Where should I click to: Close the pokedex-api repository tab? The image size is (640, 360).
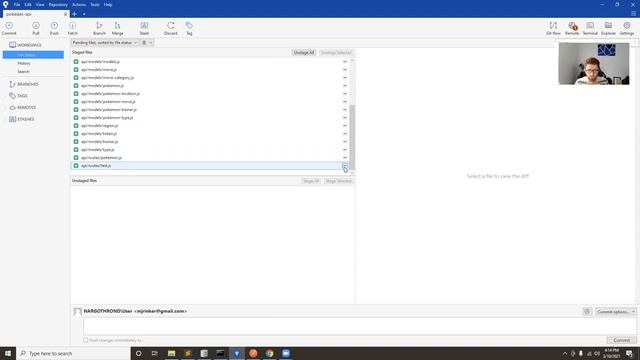point(65,14)
